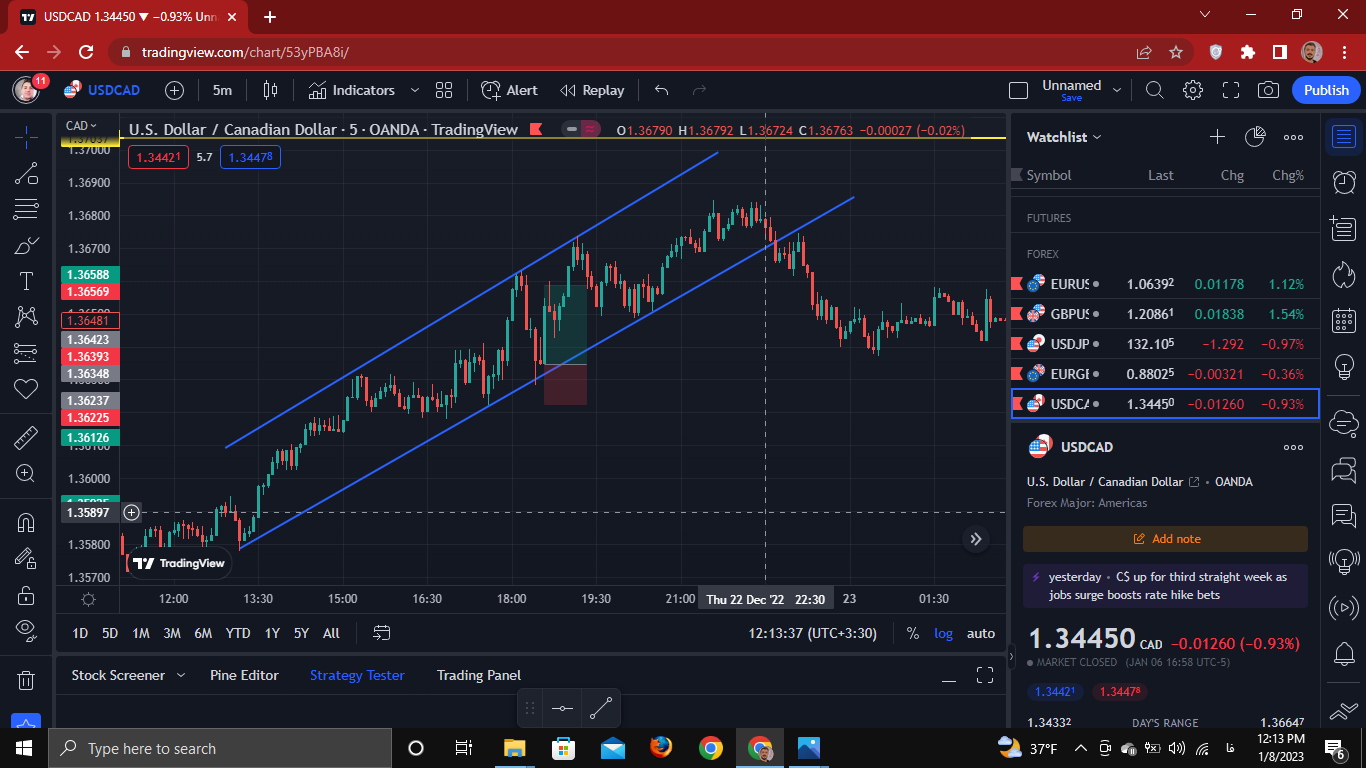Image resolution: width=1366 pixels, height=768 pixels.
Task: Open the Alerts panel alarm clock icon
Action: coord(1344,181)
